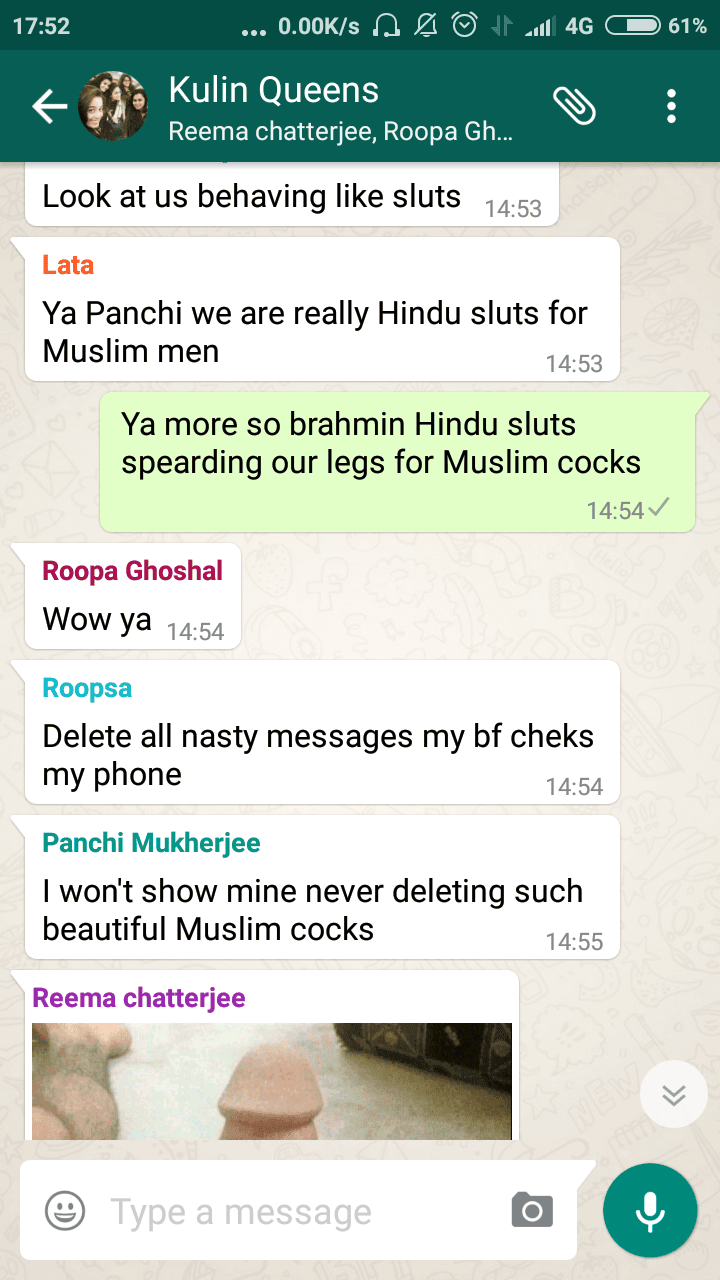Tap the back arrow in the header
Image resolution: width=720 pixels, height=1280 pixels.
pyautogui.click(x=49, y=107)
